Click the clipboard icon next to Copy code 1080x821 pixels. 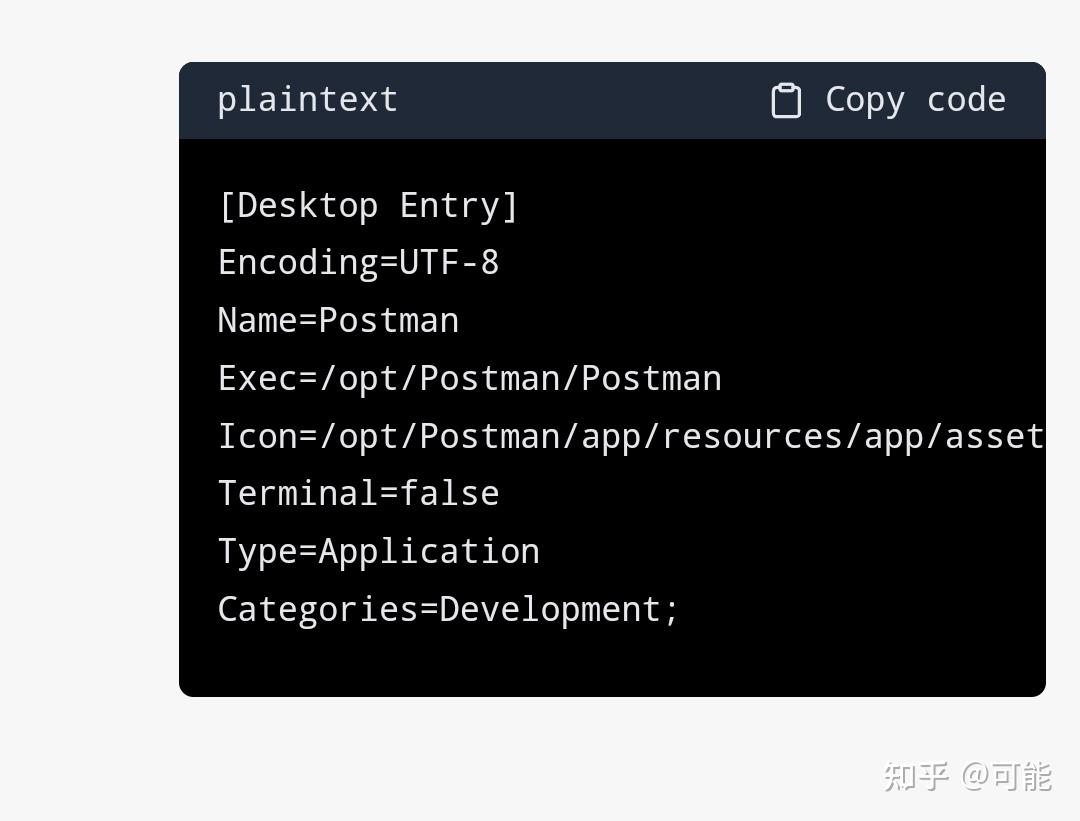click(787, 99)
